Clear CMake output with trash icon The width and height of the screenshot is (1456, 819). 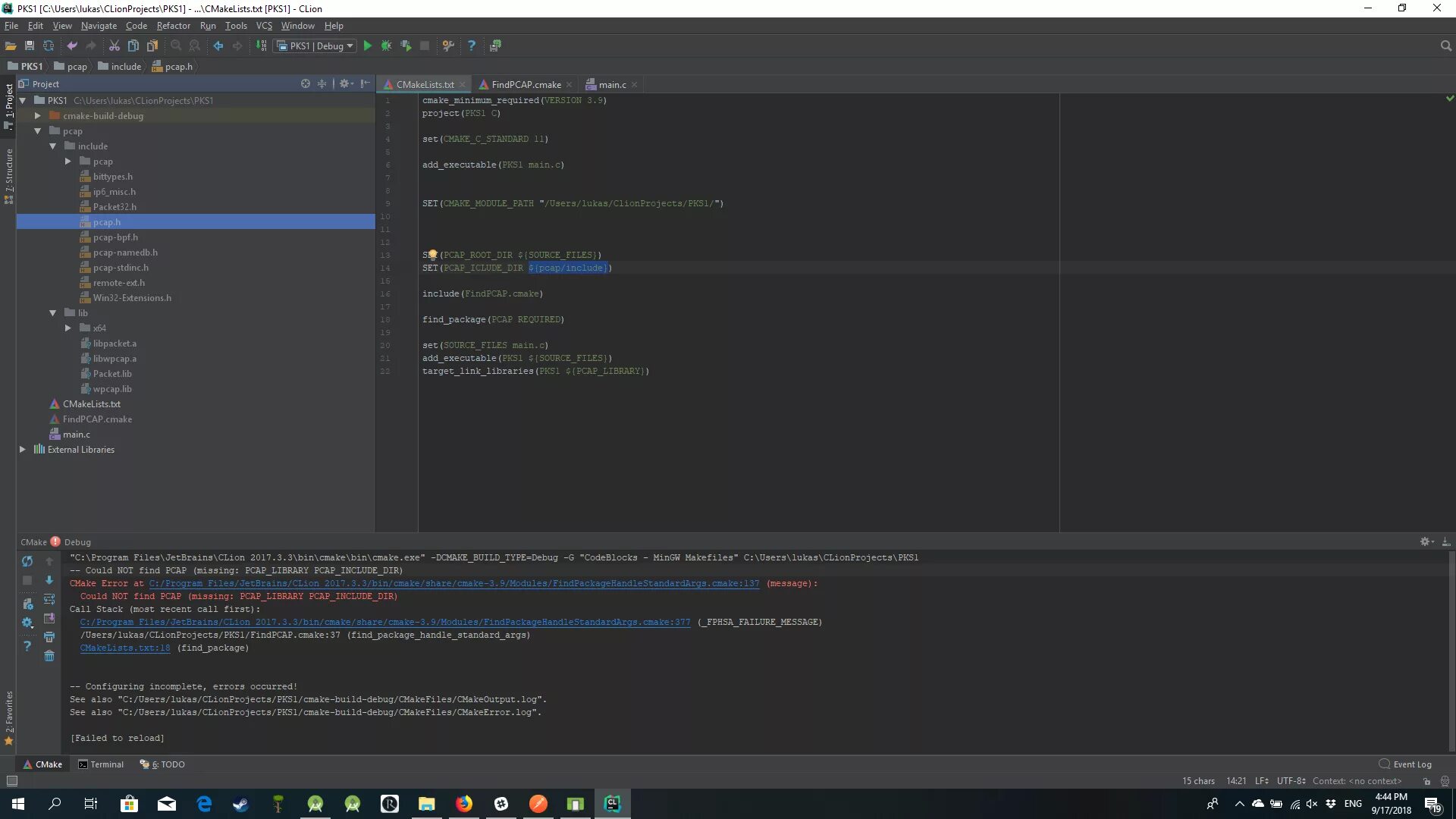[x=49, y=656]
